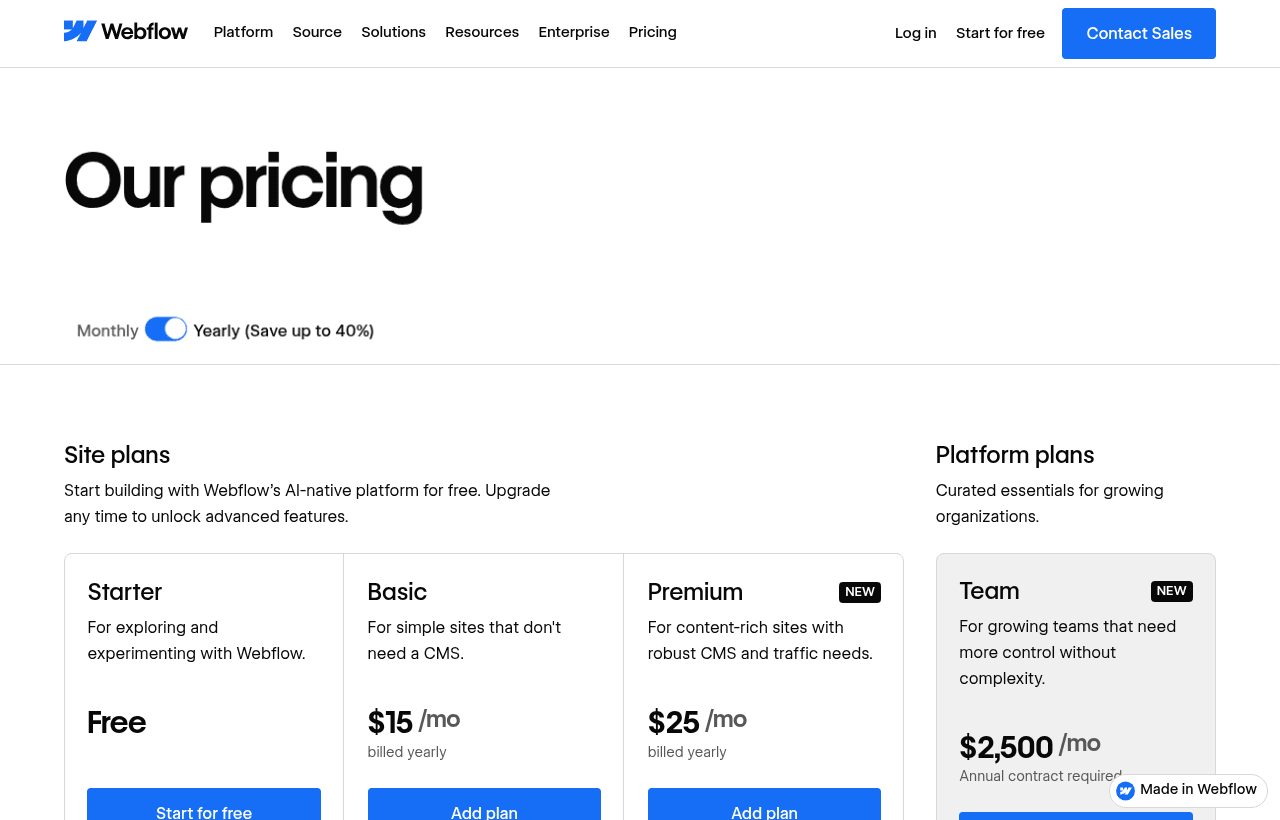Viewport: 1280px width, 820px height.
Task: Click the Monthly billing label
Action: pyautogui.click(x=108, y=330)
